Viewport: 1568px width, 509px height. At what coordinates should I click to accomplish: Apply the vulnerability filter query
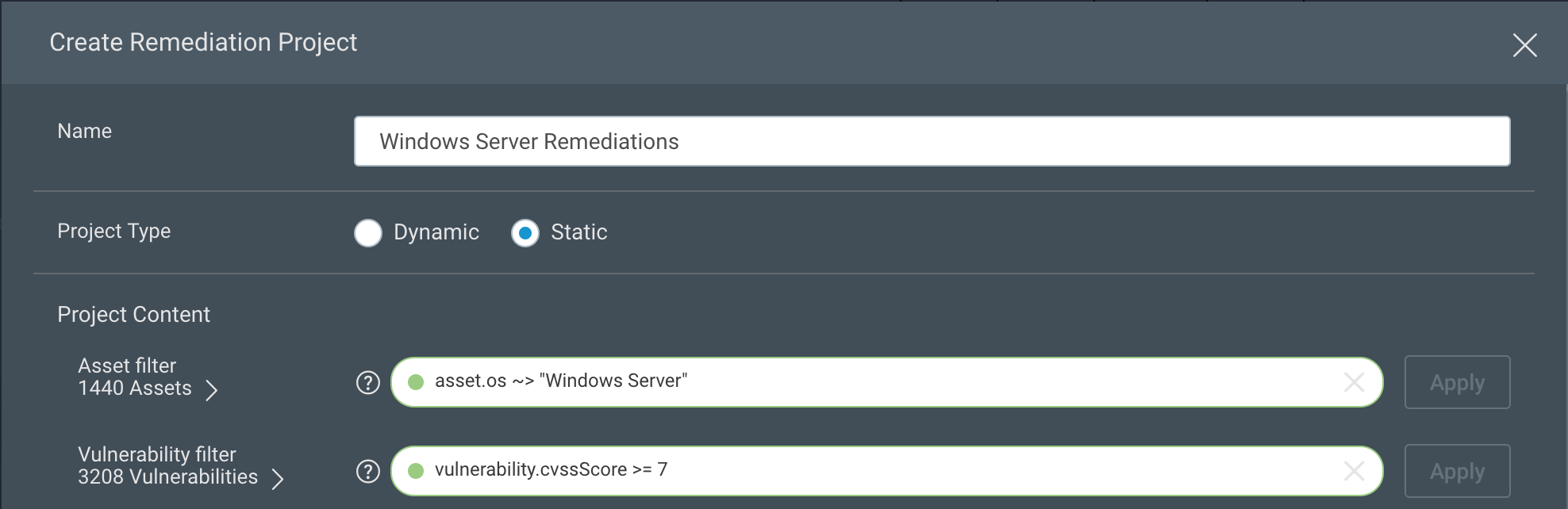(1457, 471)
